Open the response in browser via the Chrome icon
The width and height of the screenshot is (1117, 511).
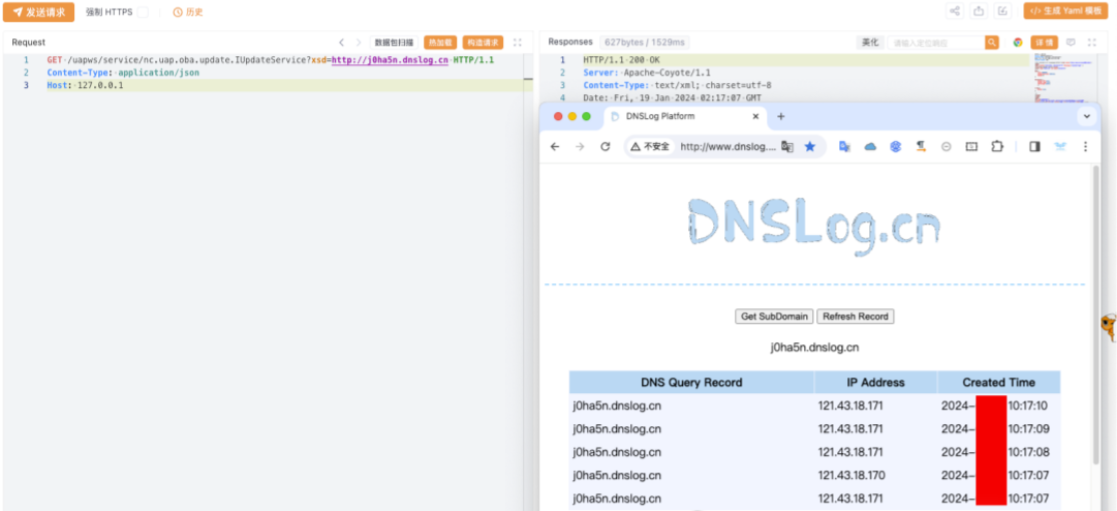tap(1017, 43)
